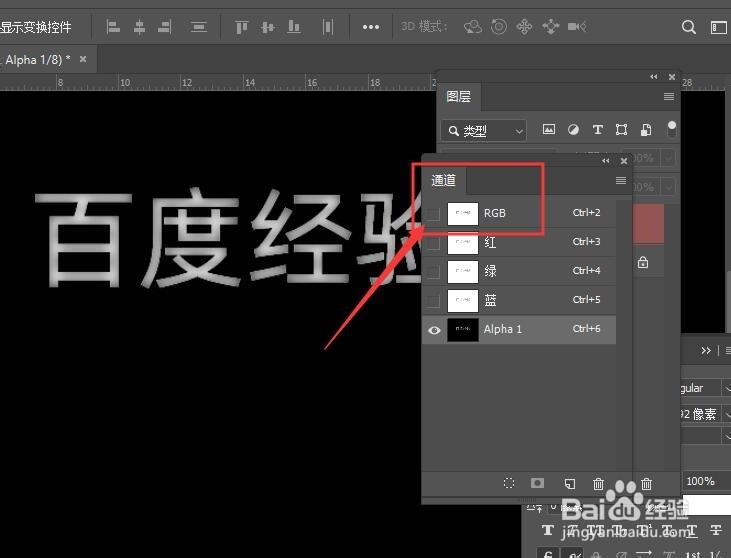Viewport: 731px width, 558px height.
Task: Open the font size 像素 dropdown
Action: 726,413
